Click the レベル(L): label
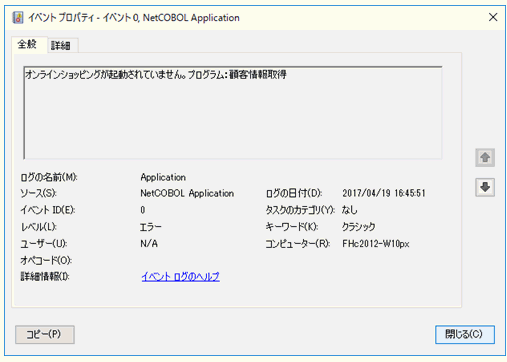The height and width of the screenshot is (362, 507). point(39,227)
